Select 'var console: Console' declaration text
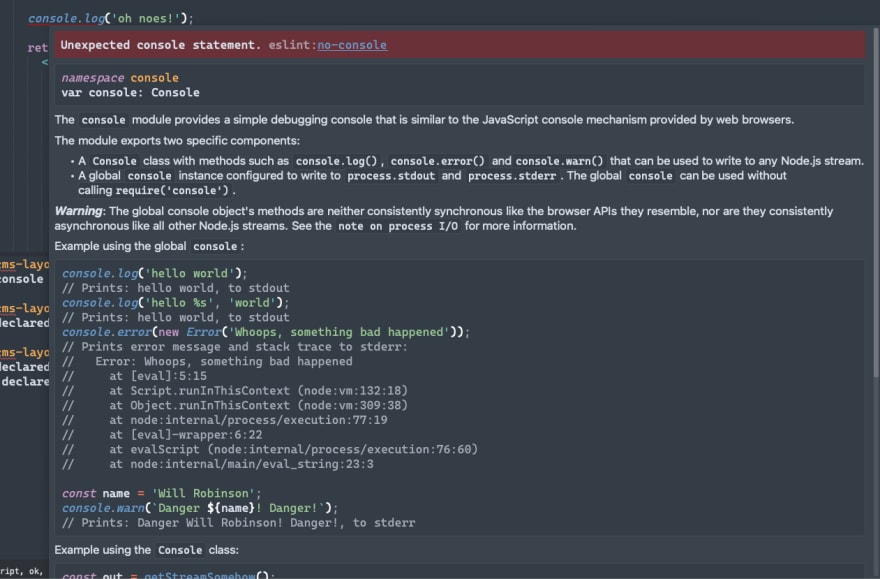This screenshot has height=579, width=880. click(x=130, y=93)
